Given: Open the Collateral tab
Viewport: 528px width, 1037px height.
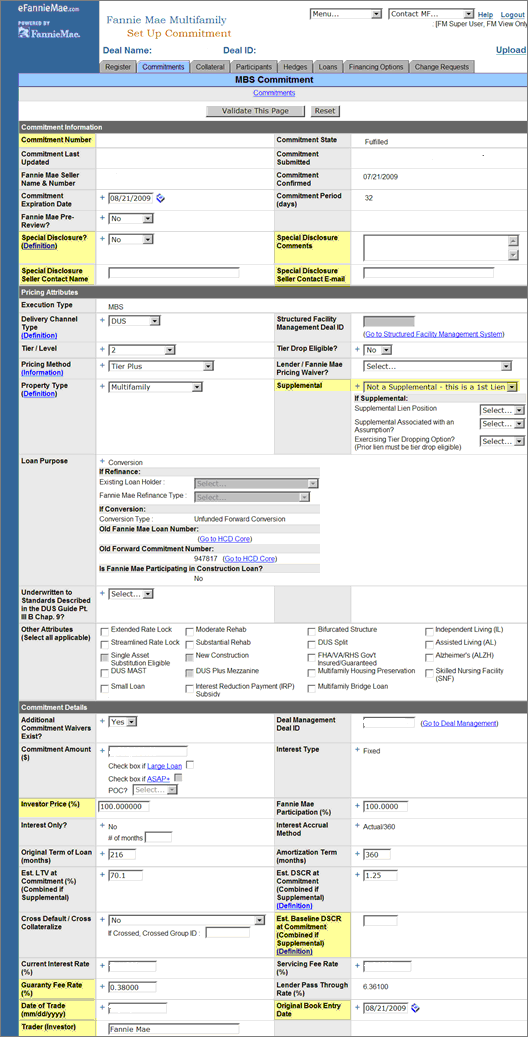Looking at the screenshot, I should point(210,67).
